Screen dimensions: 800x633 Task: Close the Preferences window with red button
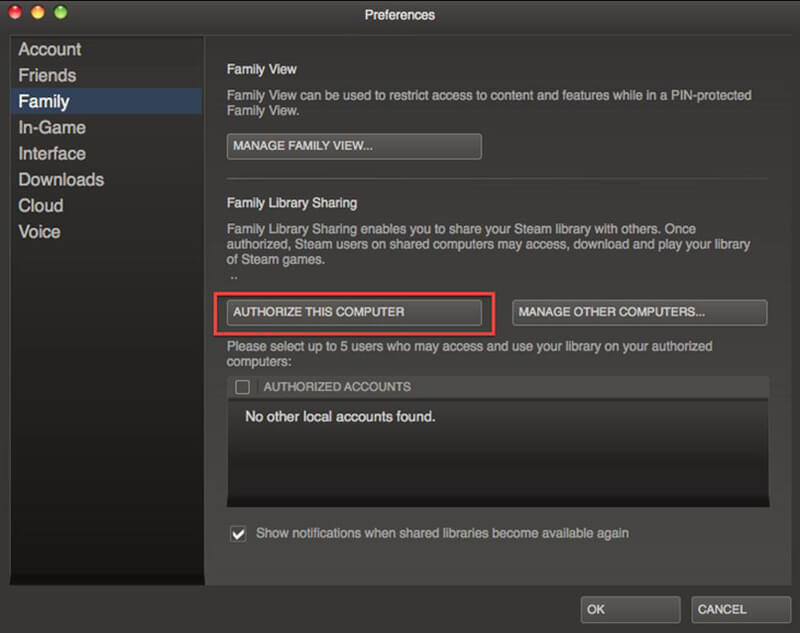[x=15, y=12]
